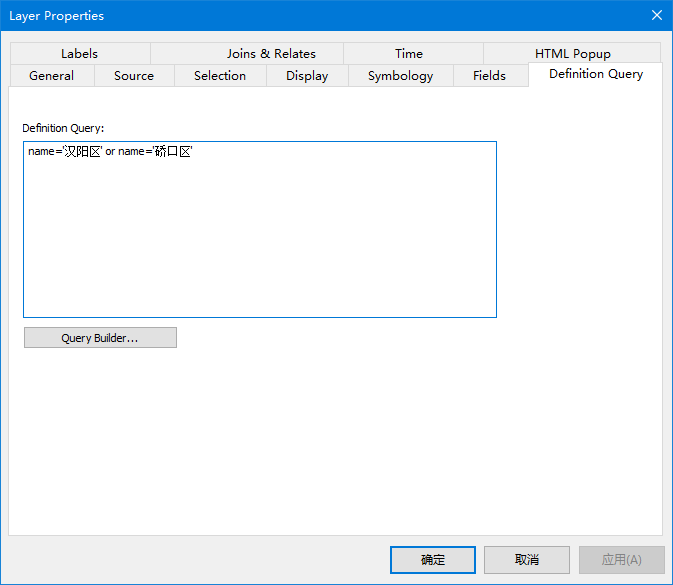Click inside the Definition Query text box
Screen dimensions: 673x585
[260, 230]
